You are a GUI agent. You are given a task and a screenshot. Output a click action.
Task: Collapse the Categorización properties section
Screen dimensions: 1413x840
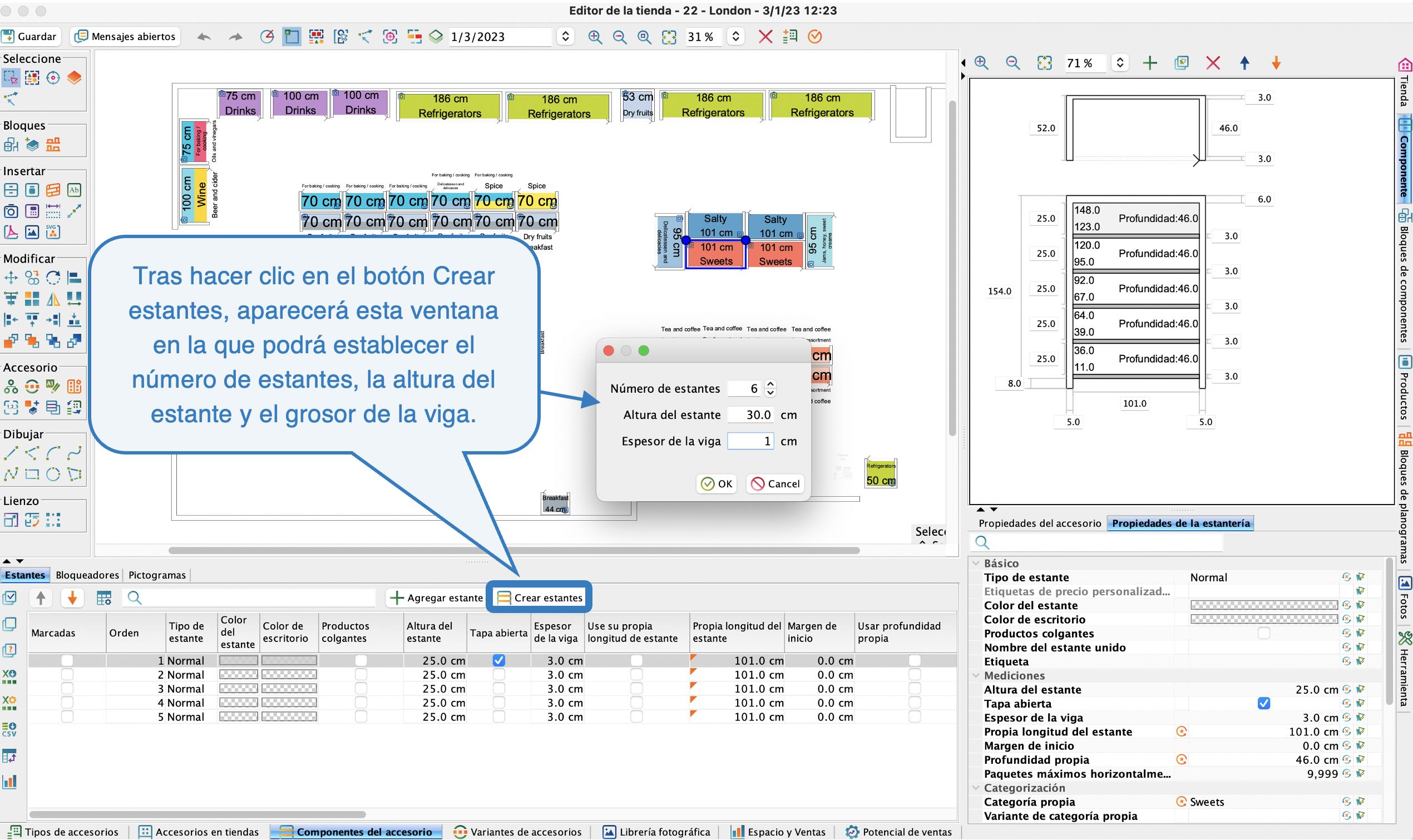click(x=976, y=788)
